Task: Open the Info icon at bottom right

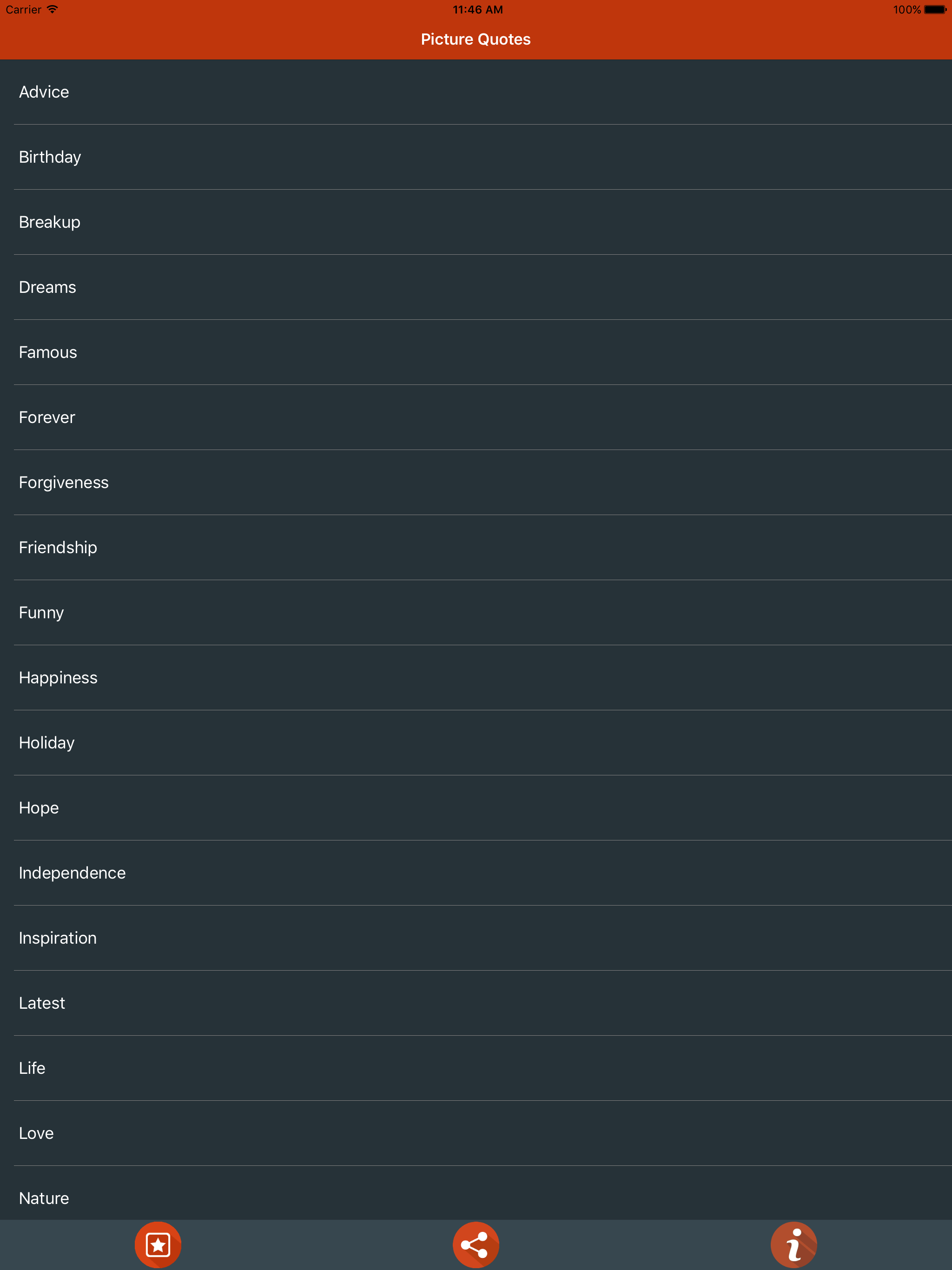Action: tap(793, 1244)
